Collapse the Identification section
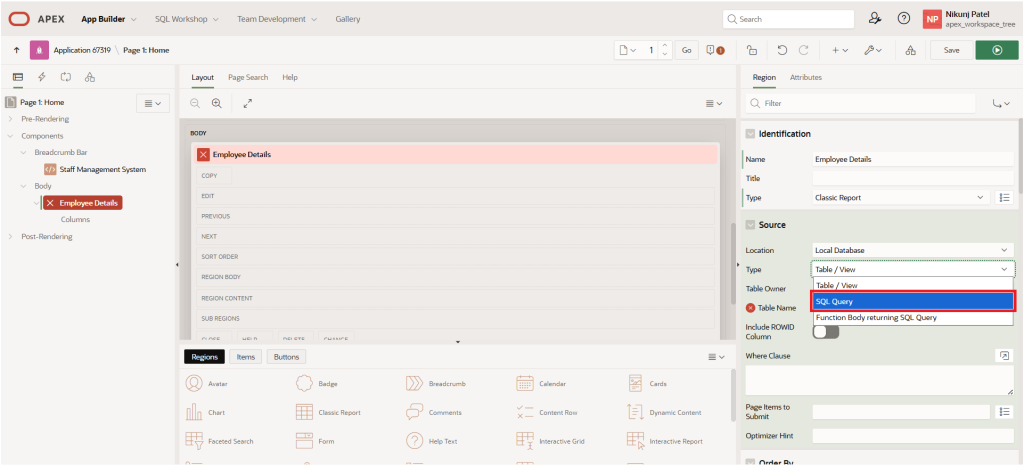The width and height of the screenshot is (1024, 466). (749, 134)
